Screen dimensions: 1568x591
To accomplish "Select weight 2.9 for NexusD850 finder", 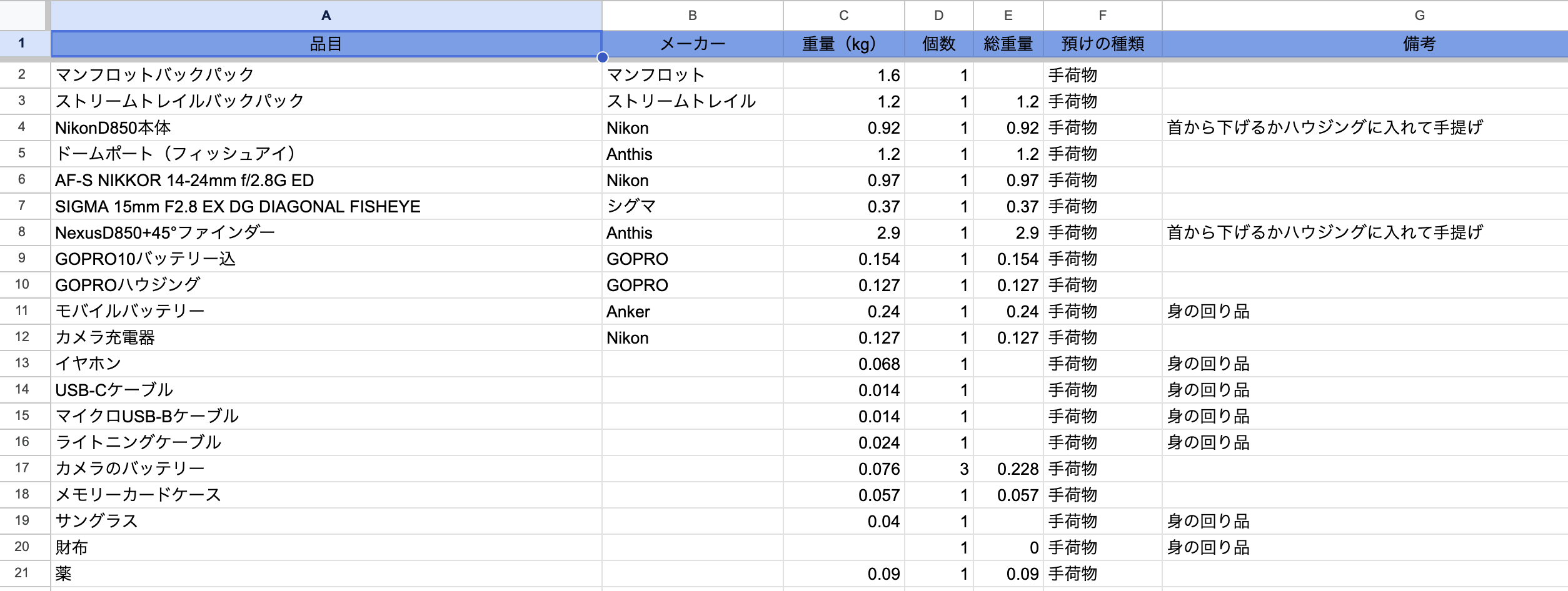I will [843, 232].
